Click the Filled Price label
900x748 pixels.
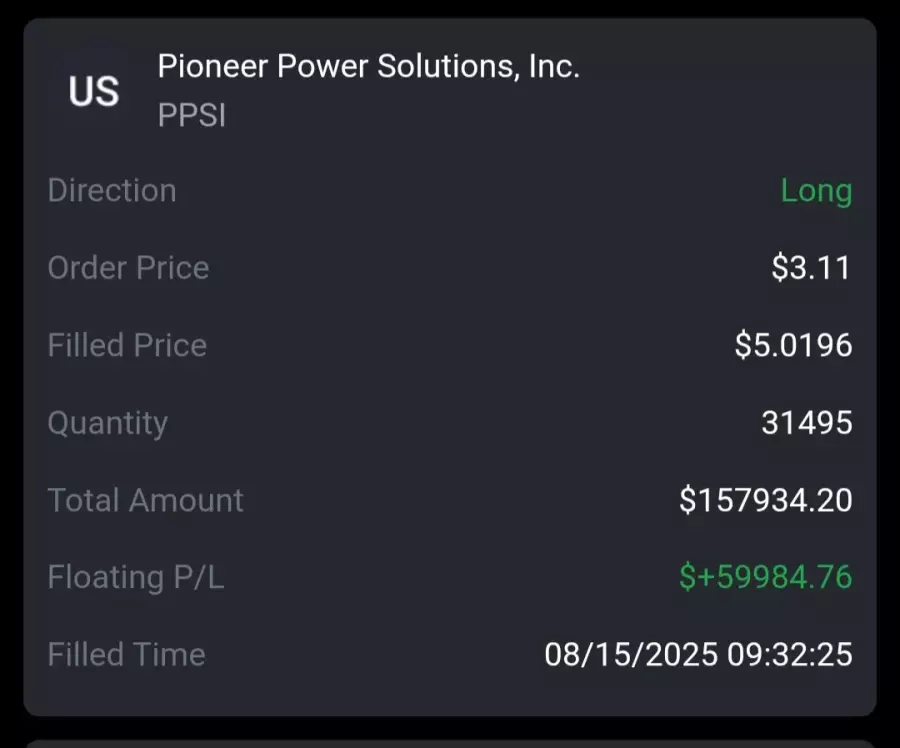coord(127,345)
